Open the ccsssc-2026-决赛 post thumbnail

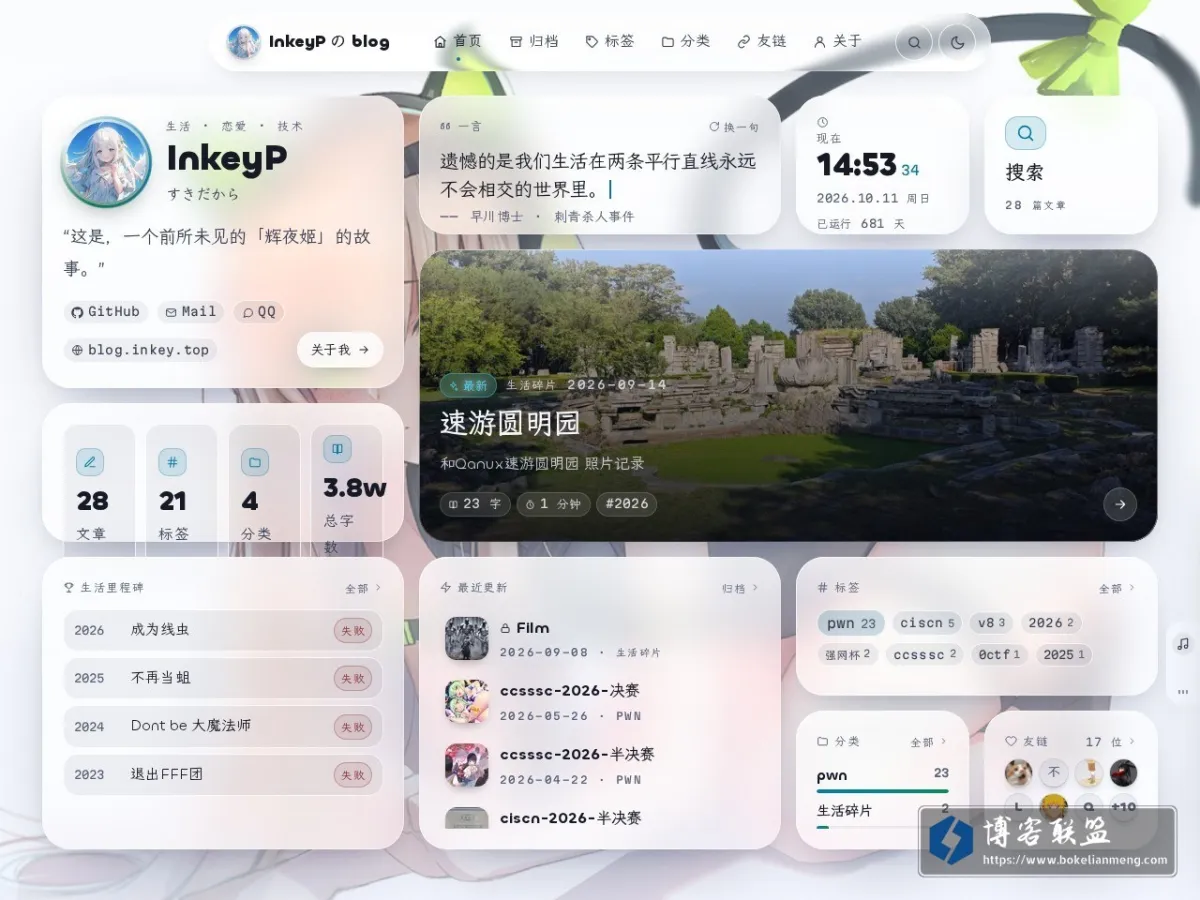tap(466, 702)
